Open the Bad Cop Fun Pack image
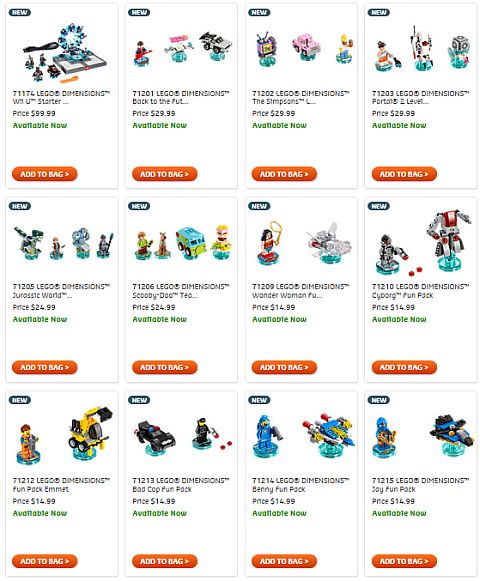 (183, 435)
